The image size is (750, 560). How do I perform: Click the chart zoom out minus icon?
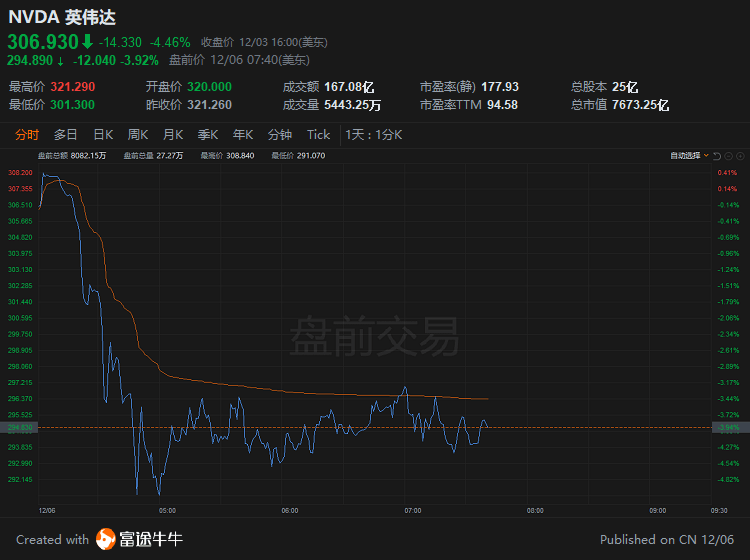pyautogui.click(x=728, y=156)
